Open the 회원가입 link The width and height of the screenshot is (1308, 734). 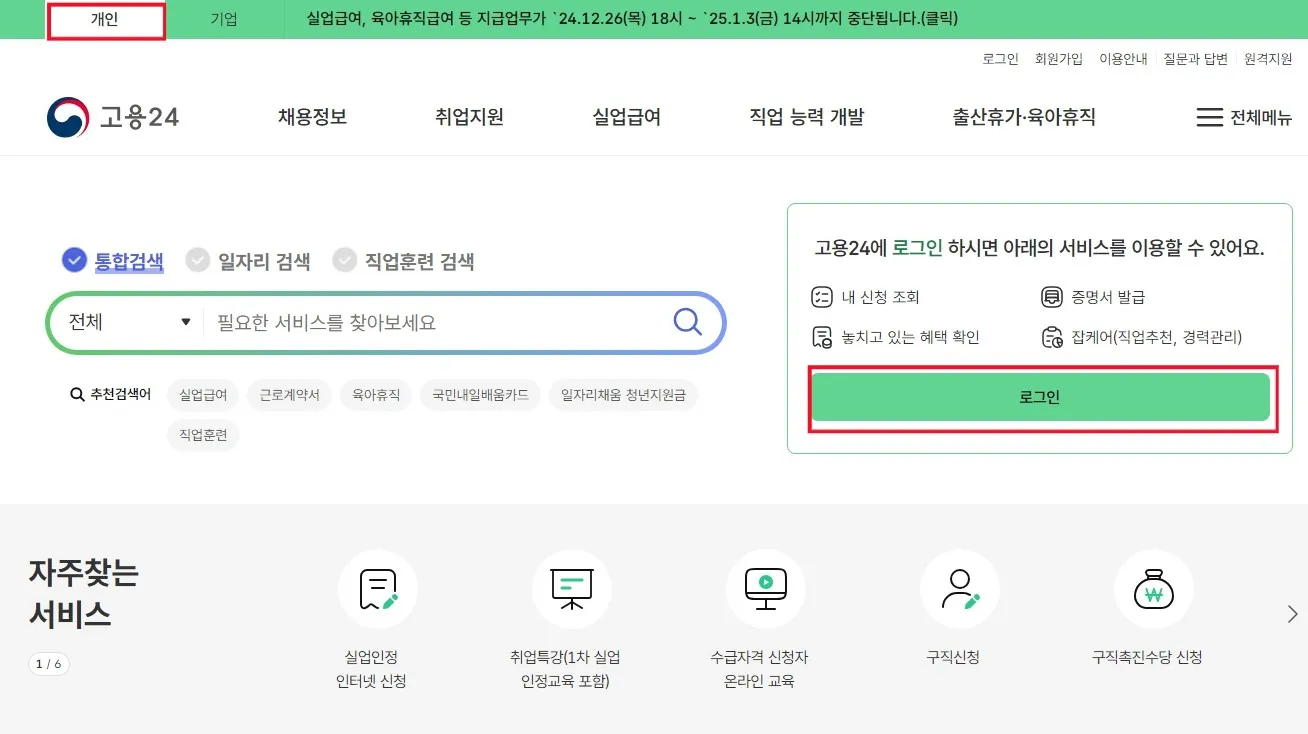(1059, 59)
